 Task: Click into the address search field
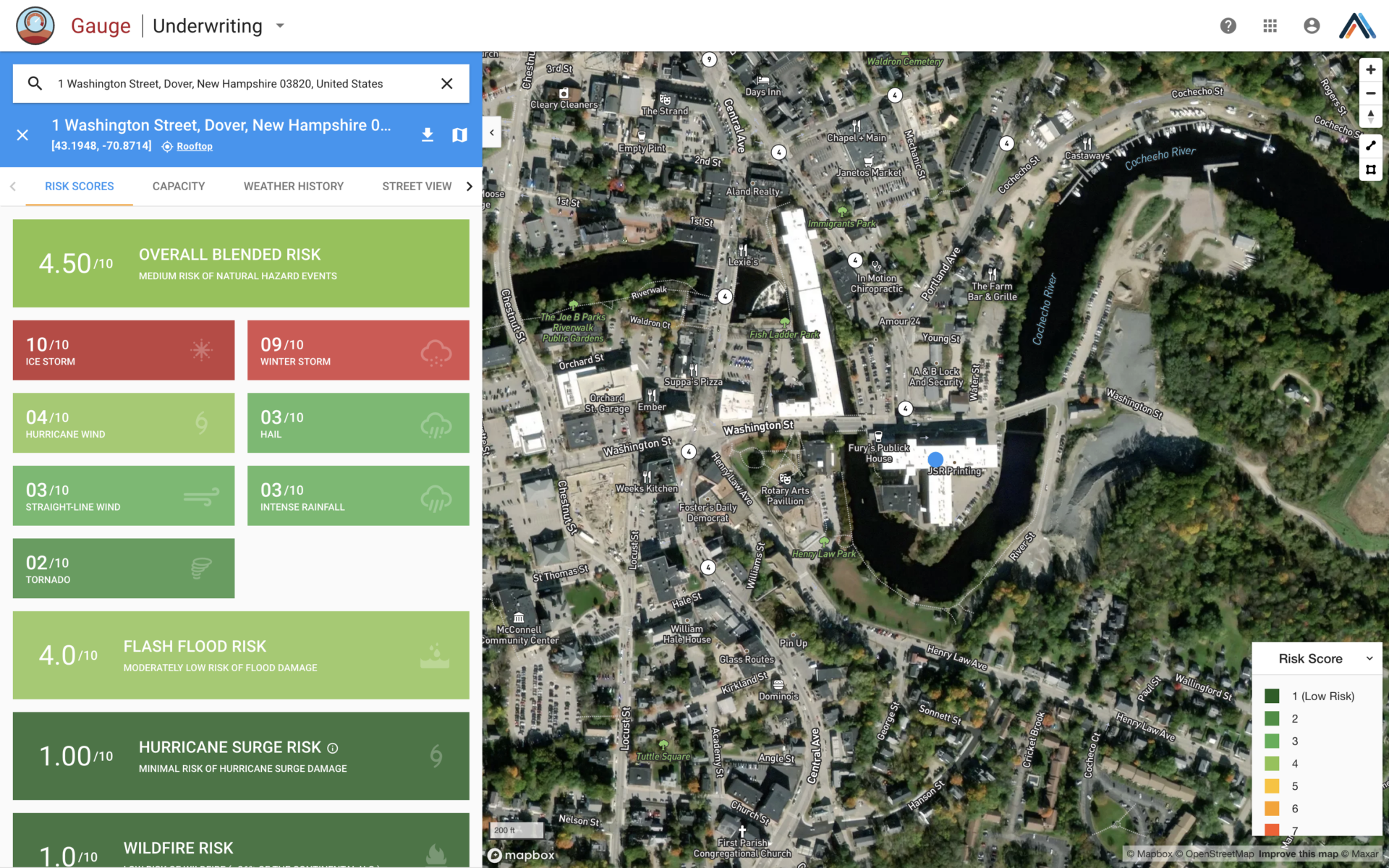click(242, 84)
